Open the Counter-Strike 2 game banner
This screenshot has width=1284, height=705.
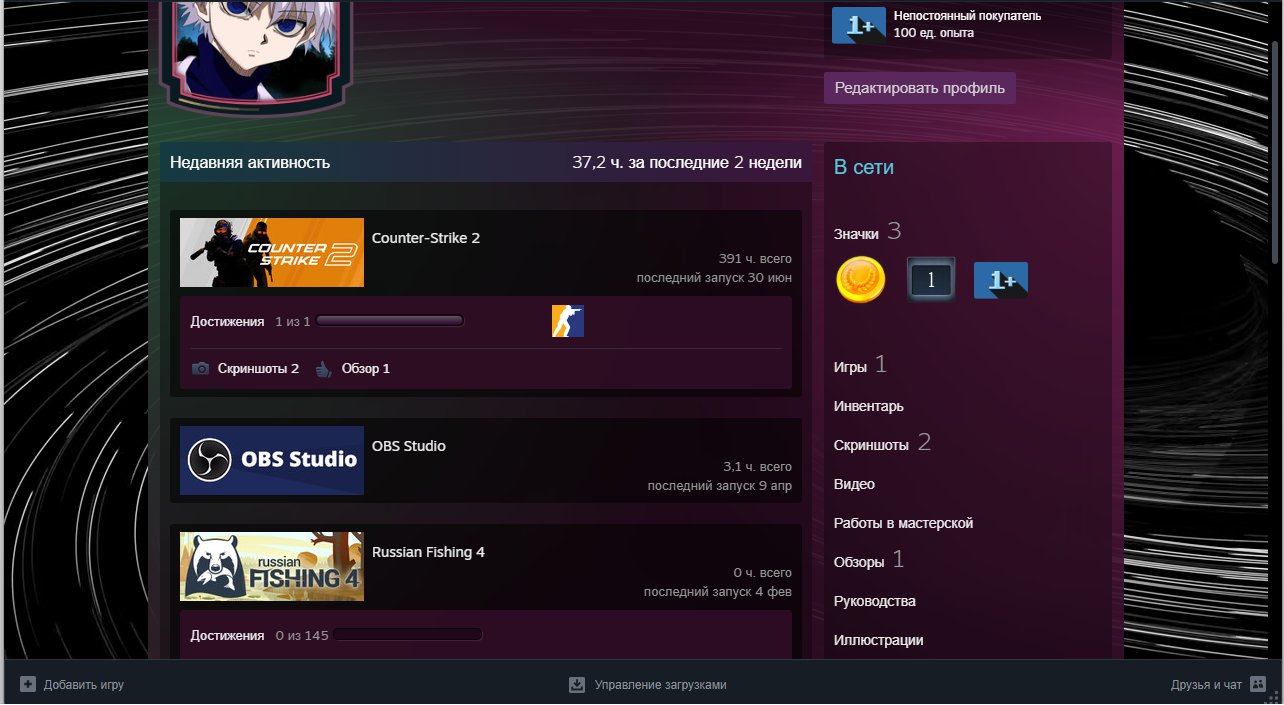click(272, 253)
